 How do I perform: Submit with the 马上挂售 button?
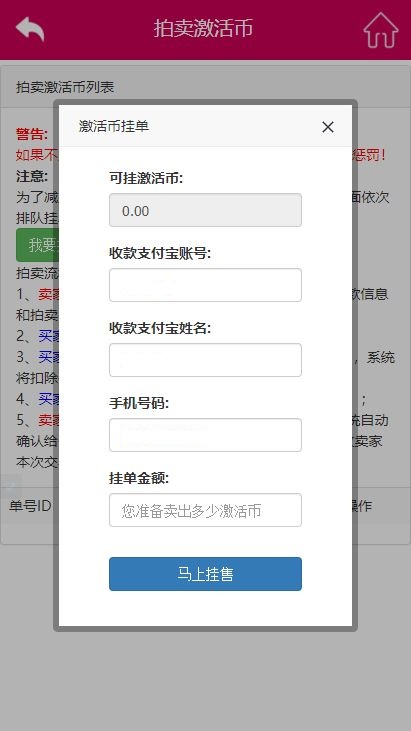206,574
